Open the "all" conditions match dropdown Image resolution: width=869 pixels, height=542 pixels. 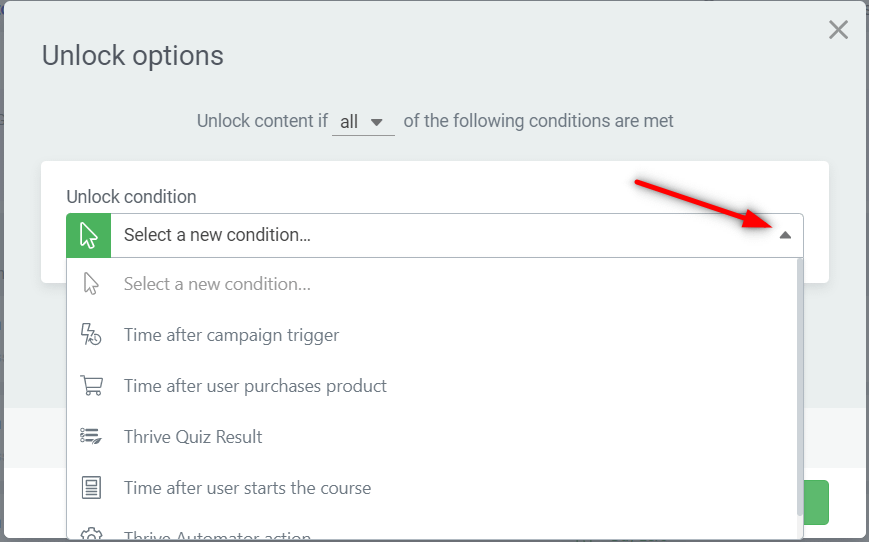tap(362, 122)
